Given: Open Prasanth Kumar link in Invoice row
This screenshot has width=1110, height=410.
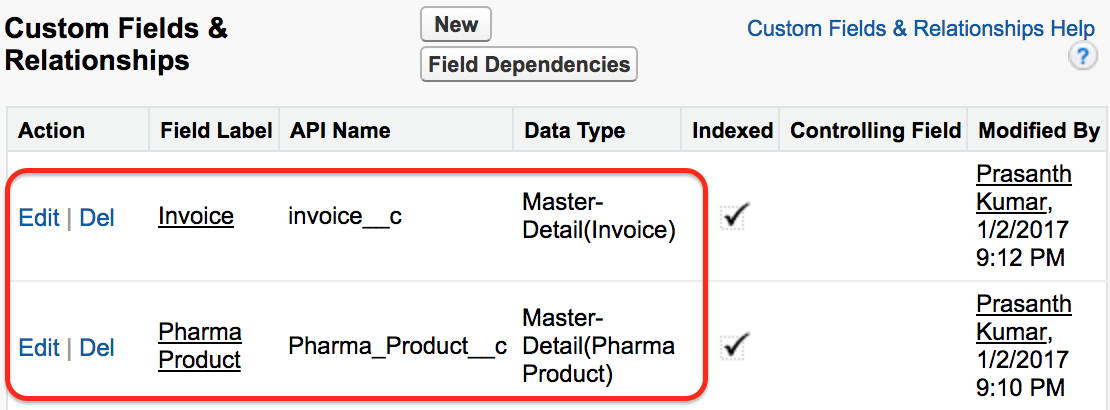Looking at the screenshot, I should 1024,188.
